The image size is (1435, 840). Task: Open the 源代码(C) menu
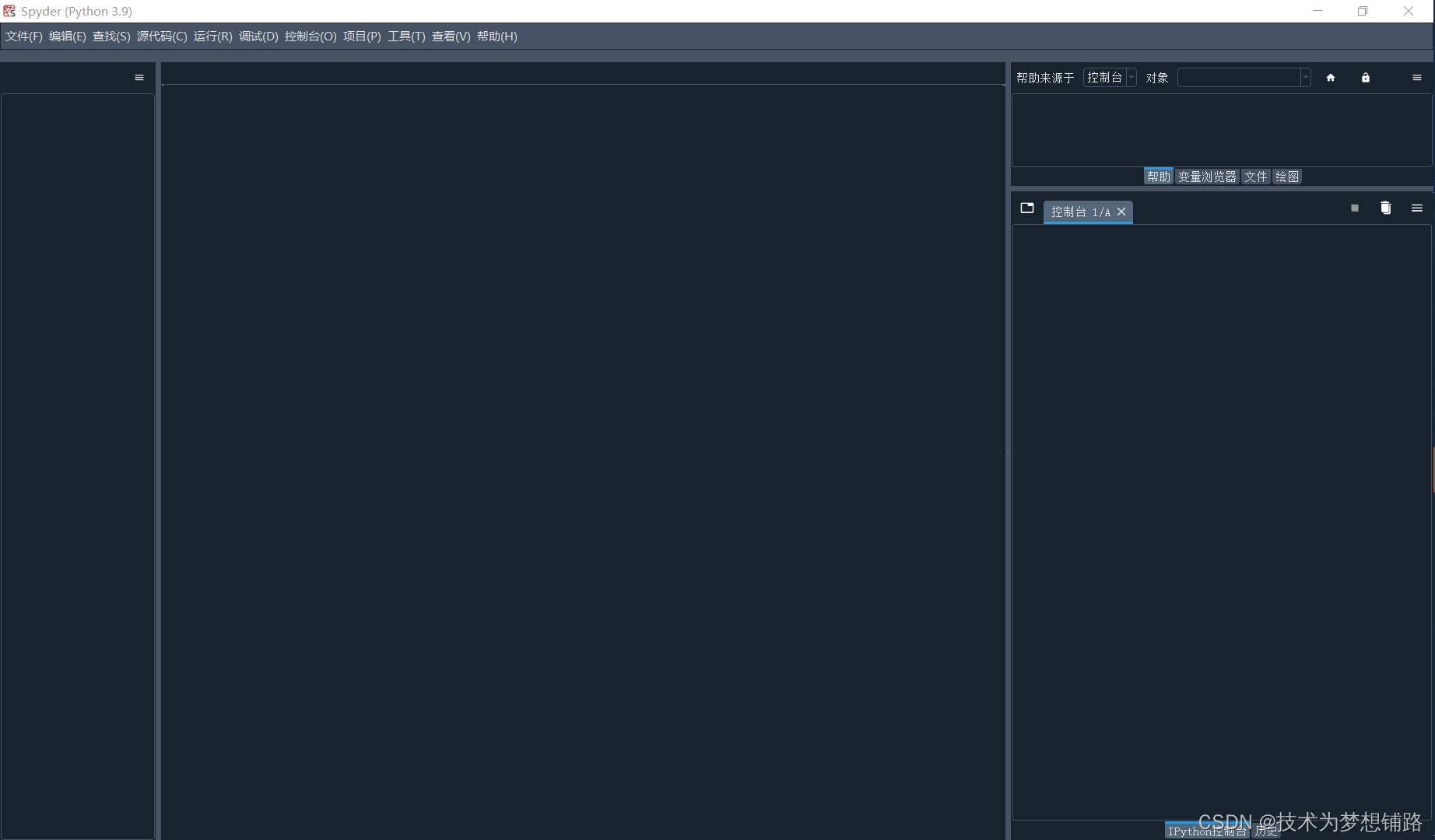pos(162,37)
